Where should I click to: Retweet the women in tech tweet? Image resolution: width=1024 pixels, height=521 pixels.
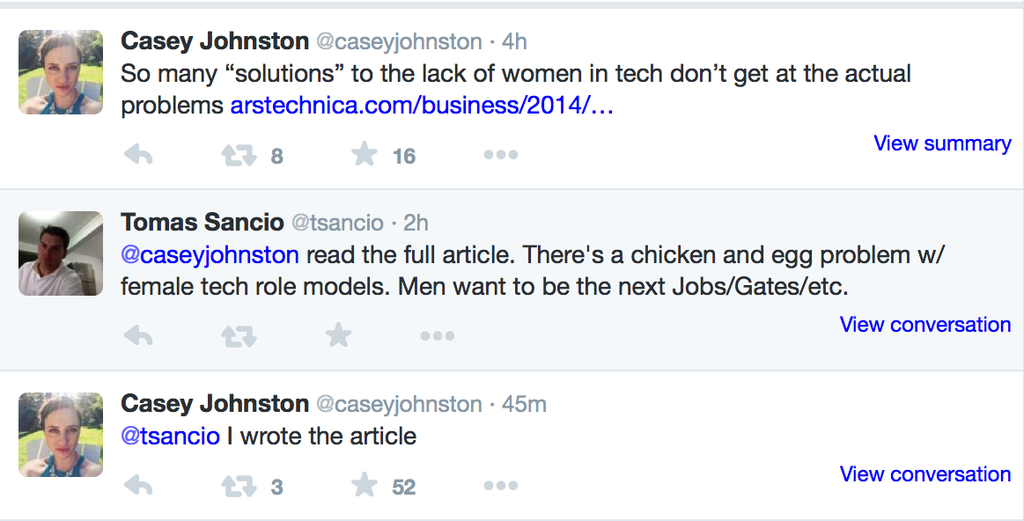[x=238, y=155]
